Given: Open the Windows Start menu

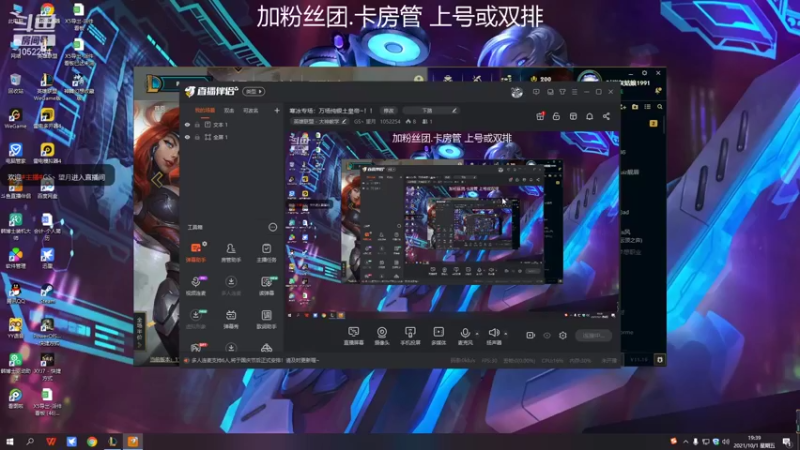Looking at the screenshot, I should pyautogui.click(x=9, y=441).
